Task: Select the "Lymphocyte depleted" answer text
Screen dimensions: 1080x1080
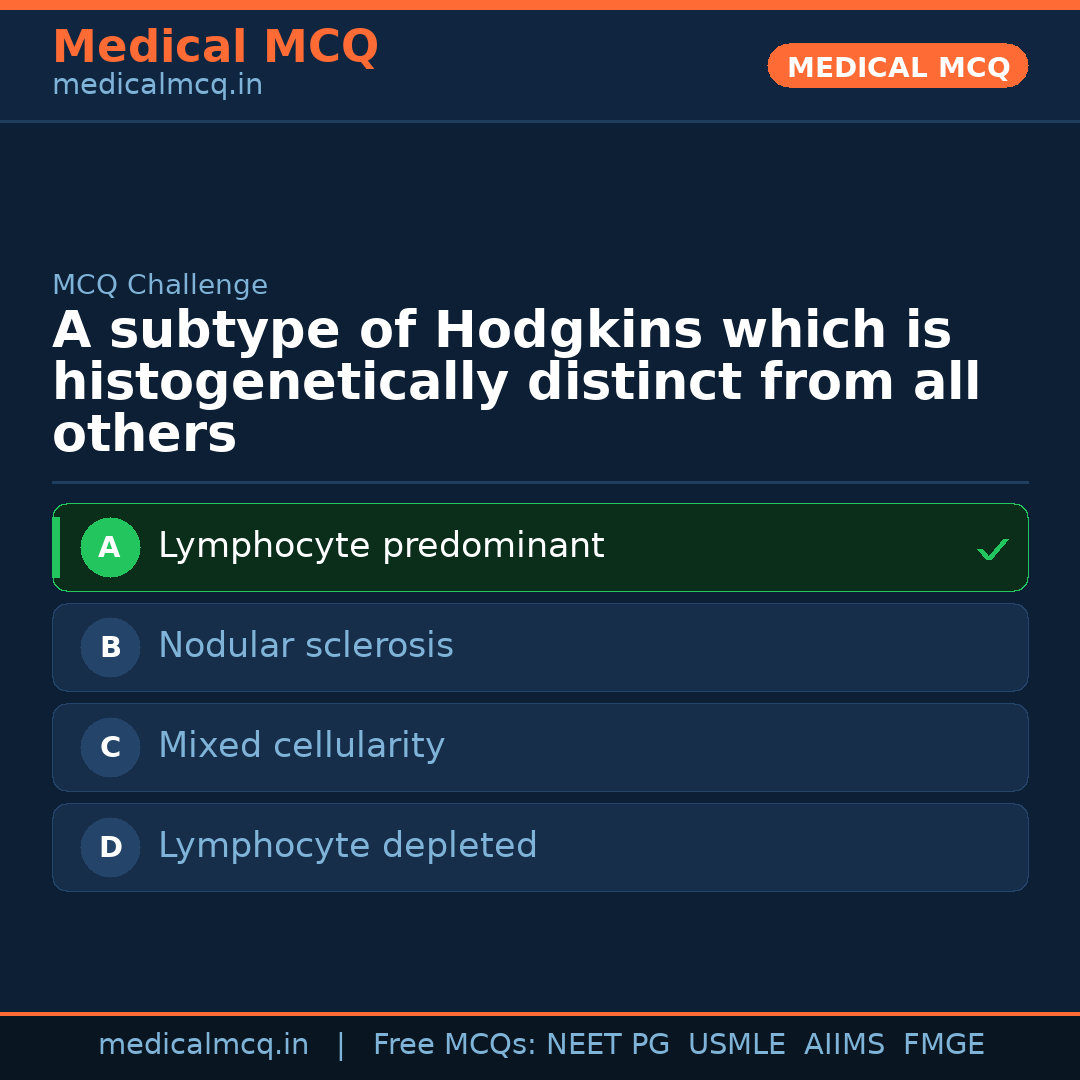Action: tap(347, 846)
